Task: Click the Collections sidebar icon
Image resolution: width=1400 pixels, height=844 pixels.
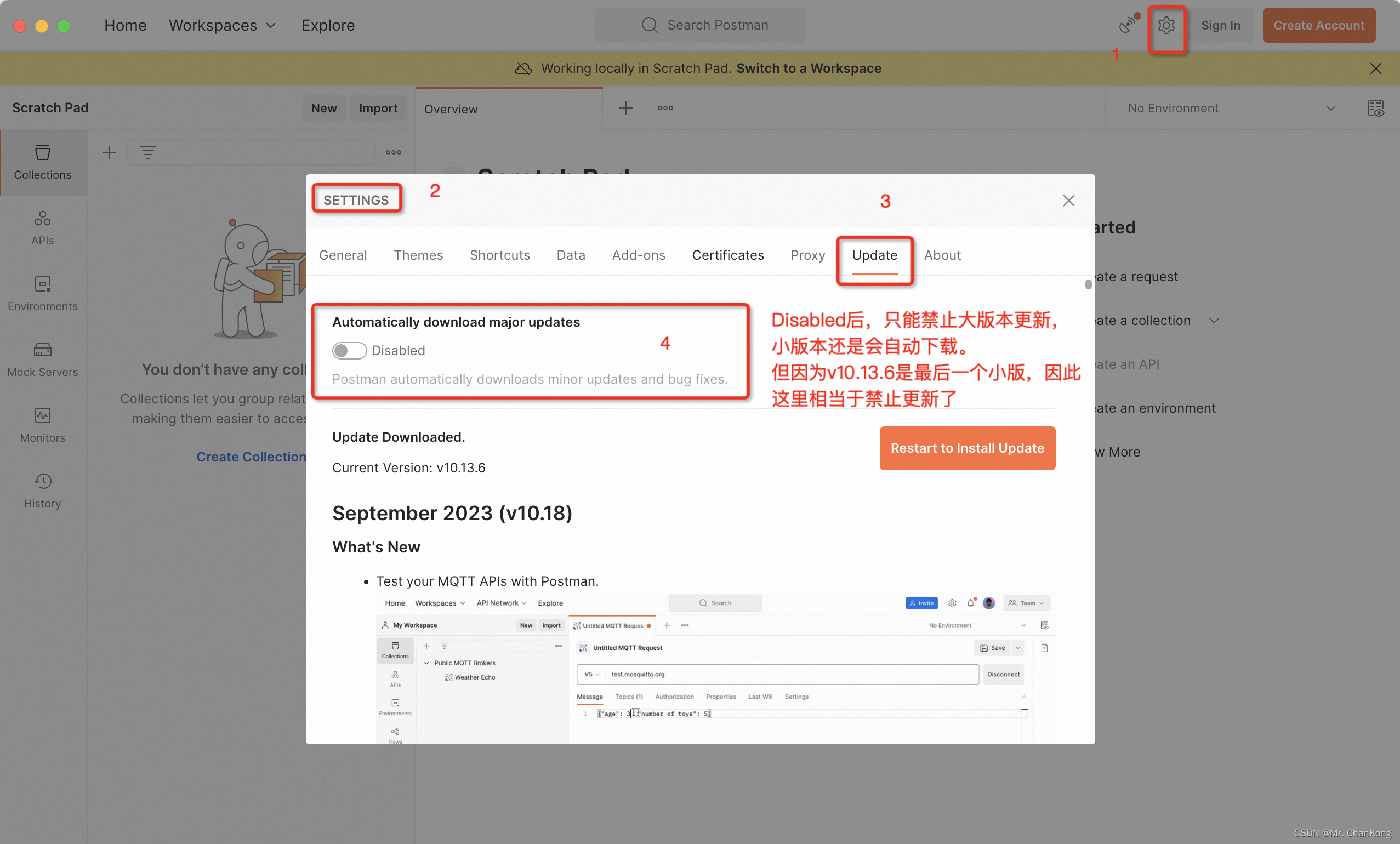Action: [x=42, y=161]
